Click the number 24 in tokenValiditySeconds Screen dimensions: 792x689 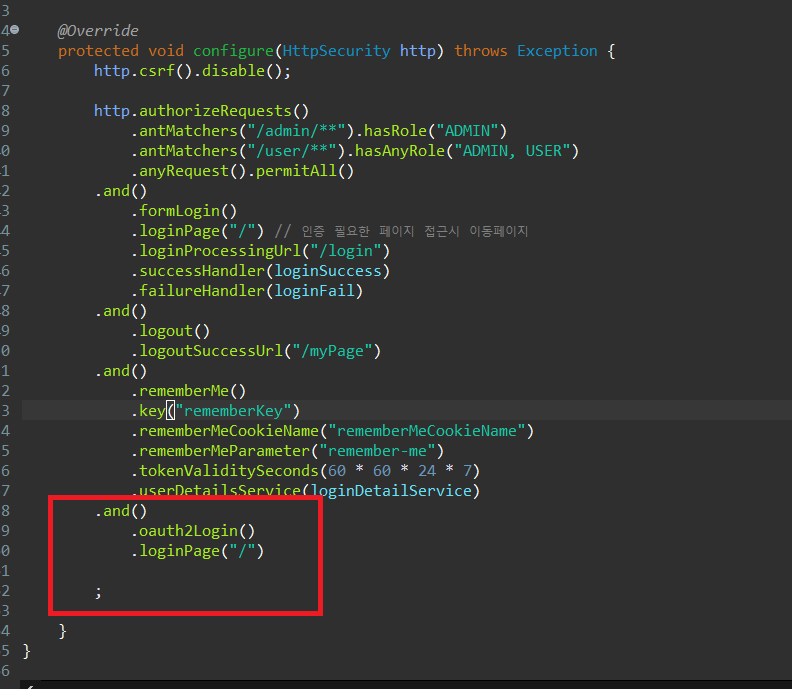tap(427, 471)
